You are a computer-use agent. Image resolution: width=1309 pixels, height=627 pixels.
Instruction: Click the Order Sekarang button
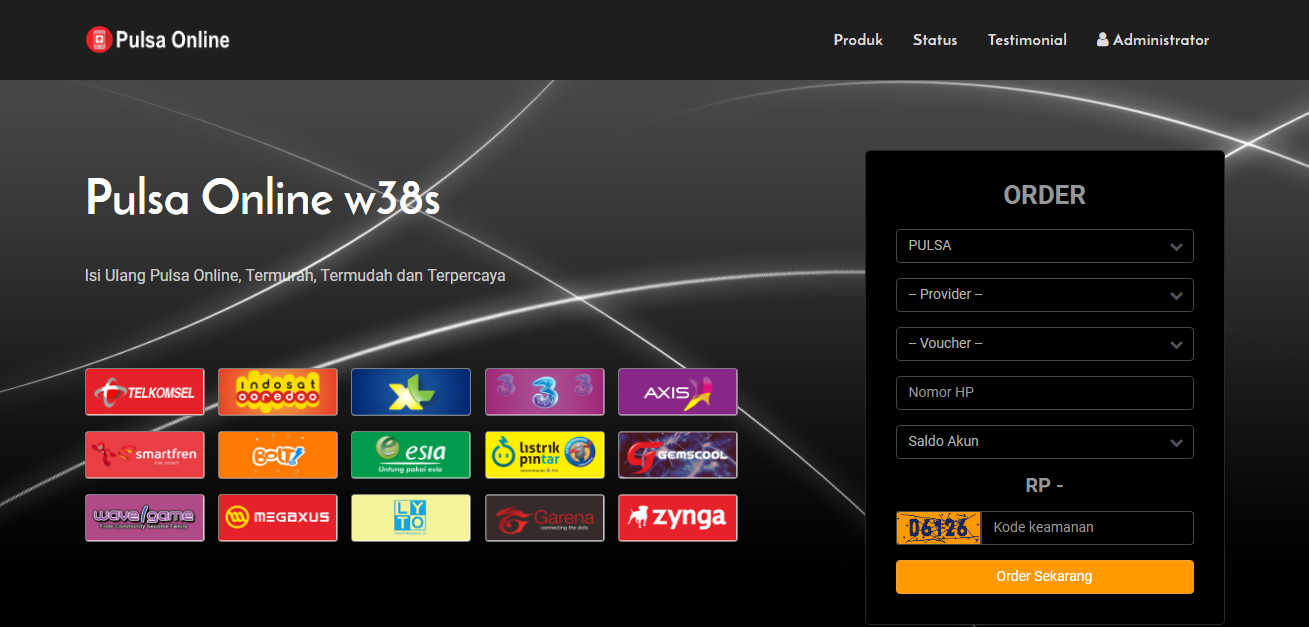point(1045,577)
